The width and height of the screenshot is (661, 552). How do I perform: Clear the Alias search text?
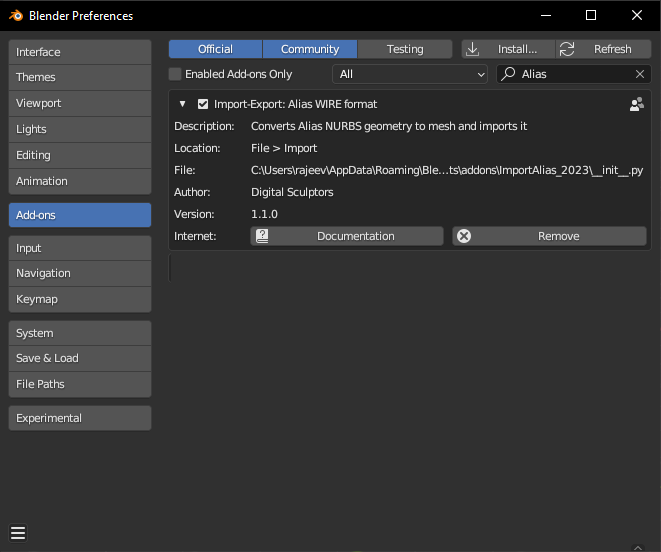click(x=640, y=74)
